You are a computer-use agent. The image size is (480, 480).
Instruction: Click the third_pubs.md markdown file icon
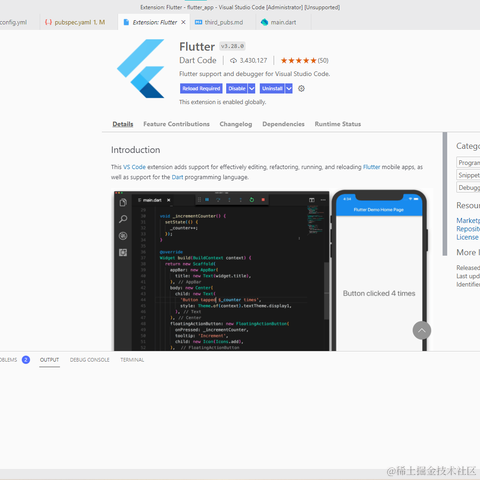[198, 22]
